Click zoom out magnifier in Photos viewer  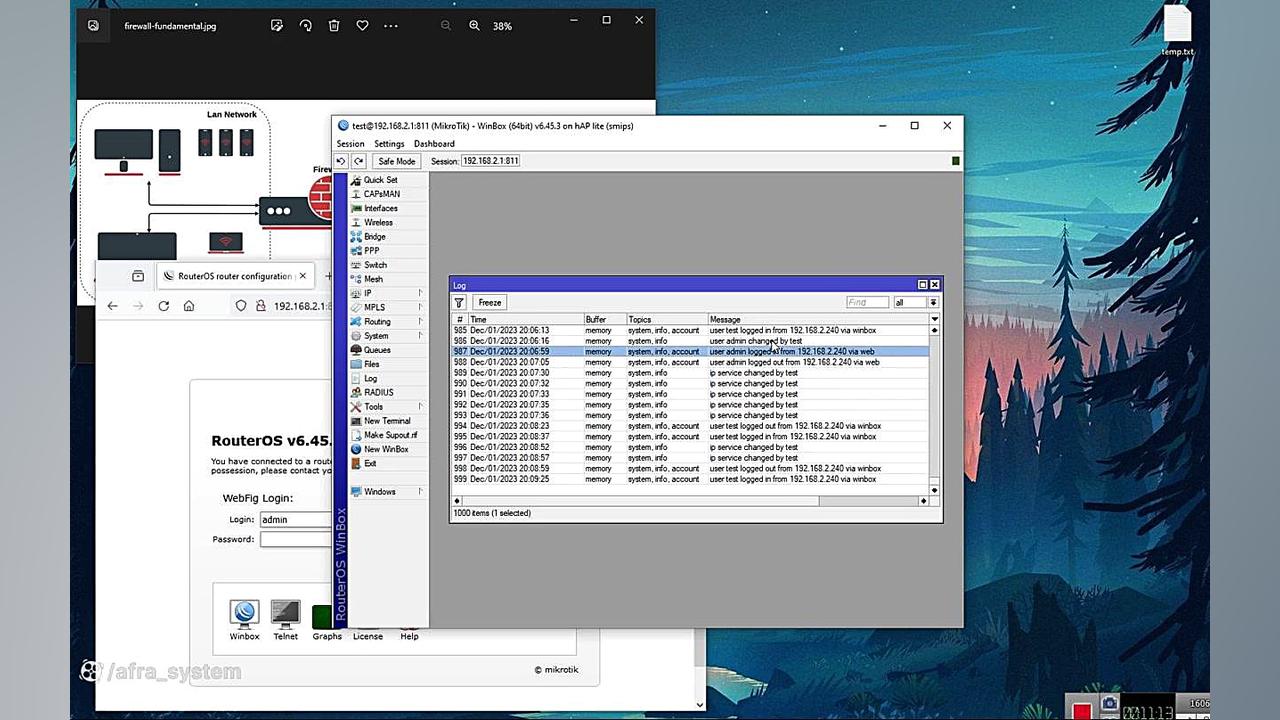(x=447, y=25)
